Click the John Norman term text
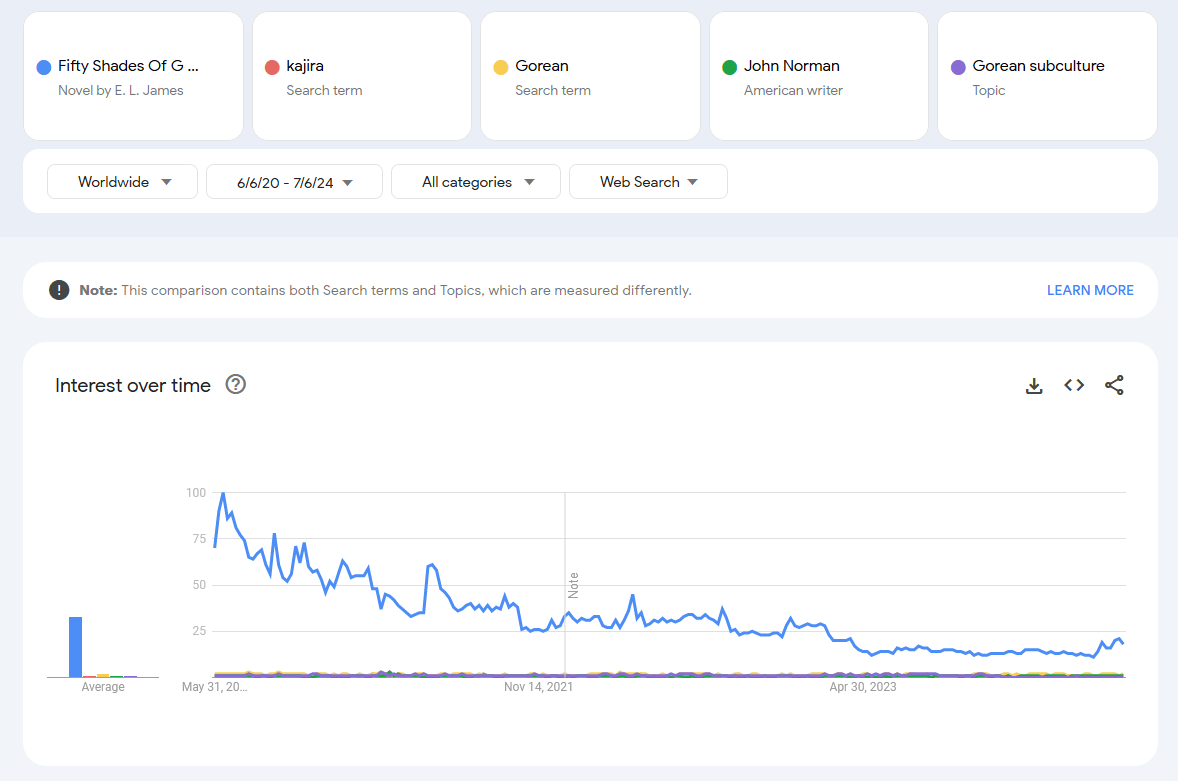Viewport: 1178px width, 781px height. tap(791, 66)
